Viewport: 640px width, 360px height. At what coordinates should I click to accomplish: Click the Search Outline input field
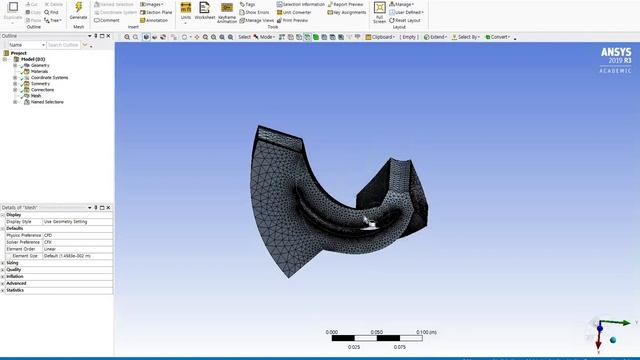pos(63,45)
